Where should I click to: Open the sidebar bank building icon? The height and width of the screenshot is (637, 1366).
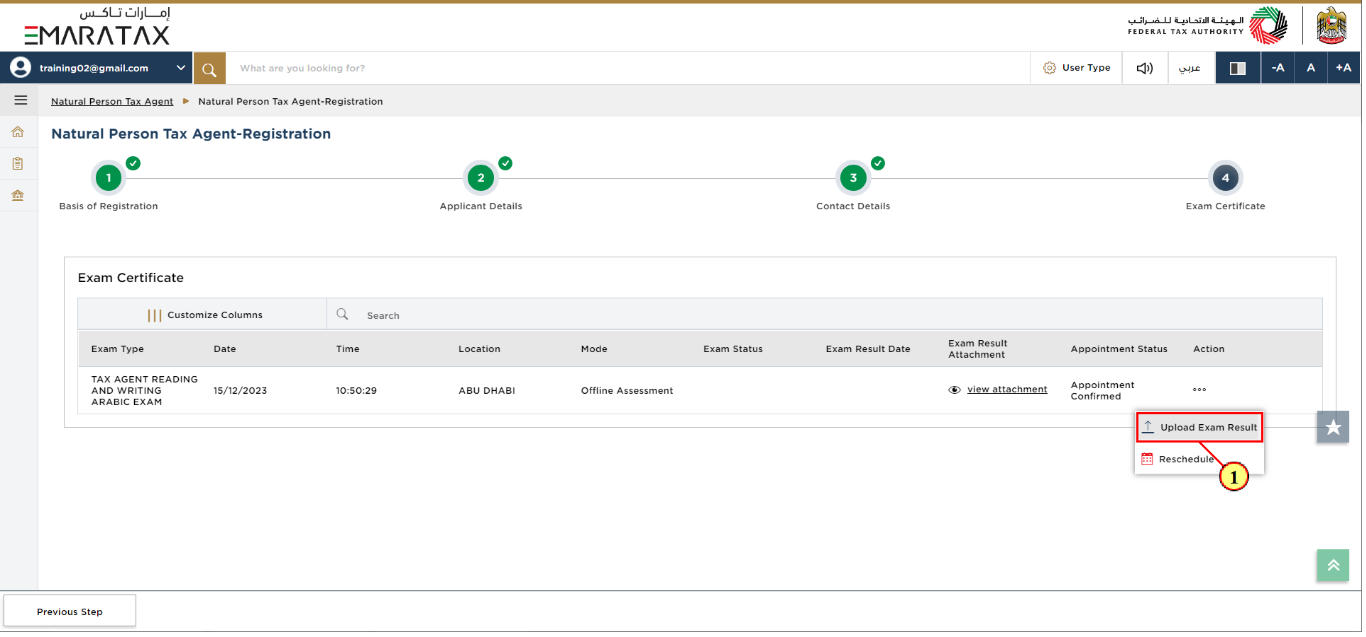pyautogui.click(x=18, y=195)
